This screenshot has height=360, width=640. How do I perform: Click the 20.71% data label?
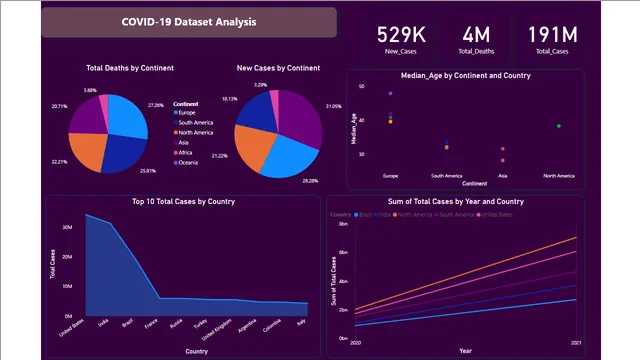pyautogui.click(x=60, y=106)
